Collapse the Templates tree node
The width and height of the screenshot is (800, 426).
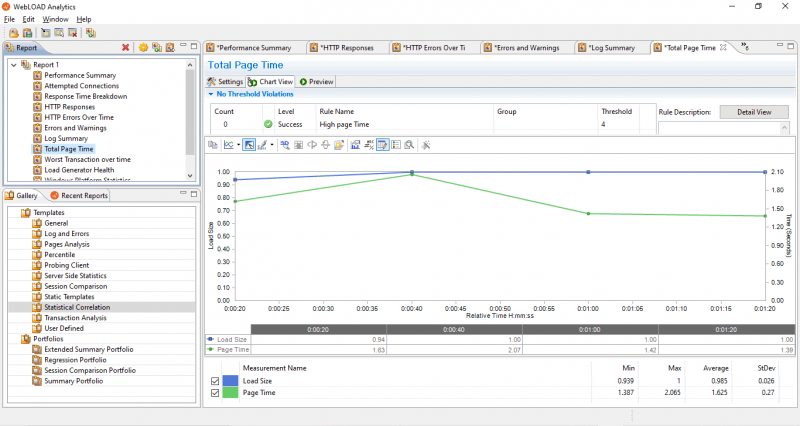tap(12, 213)
